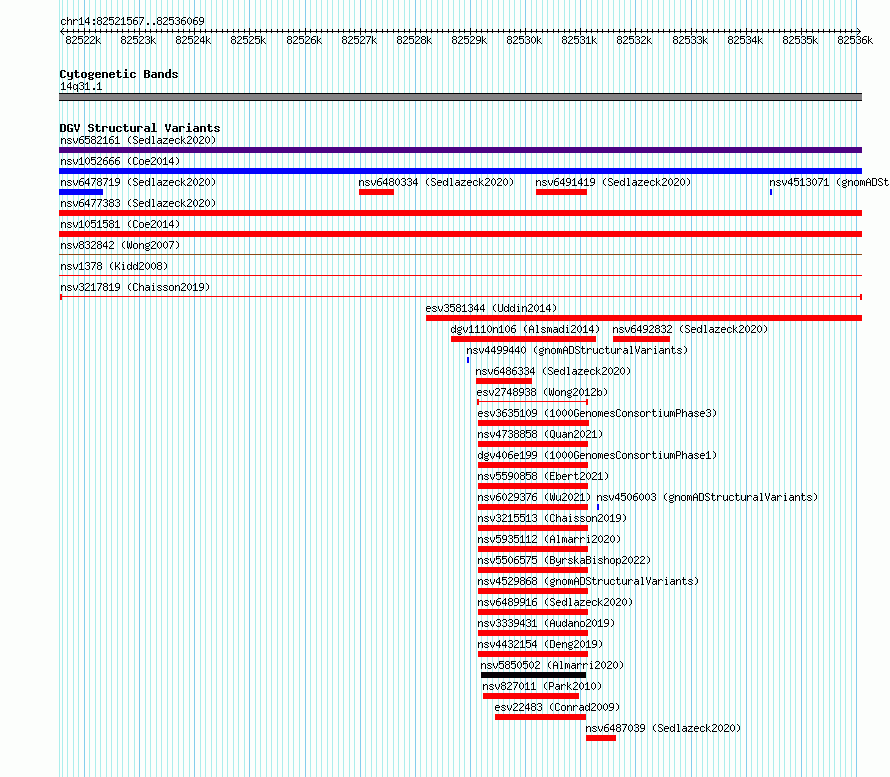Open nsv1052666 (Coe2014) variant label
The width and height of the screenshot is (890, 777).
120,161
